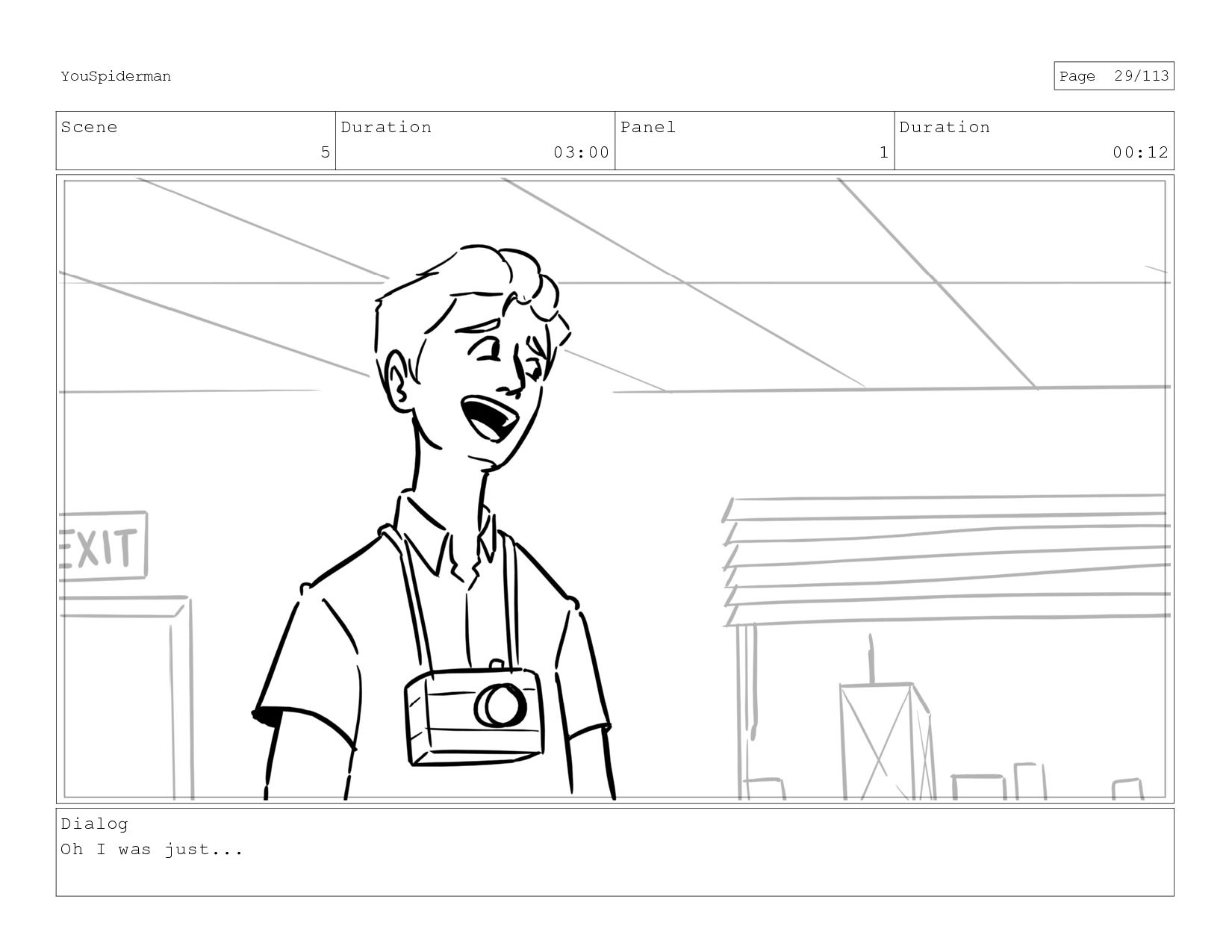Click the scene number value '5'

point(325,152)
